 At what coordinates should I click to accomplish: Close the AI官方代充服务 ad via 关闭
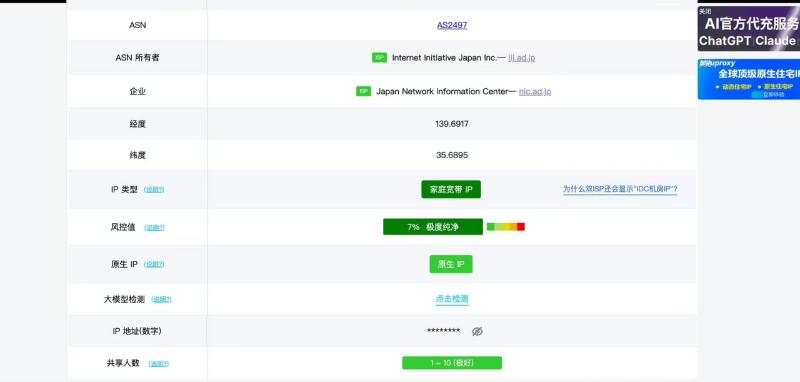coord(705,11)
